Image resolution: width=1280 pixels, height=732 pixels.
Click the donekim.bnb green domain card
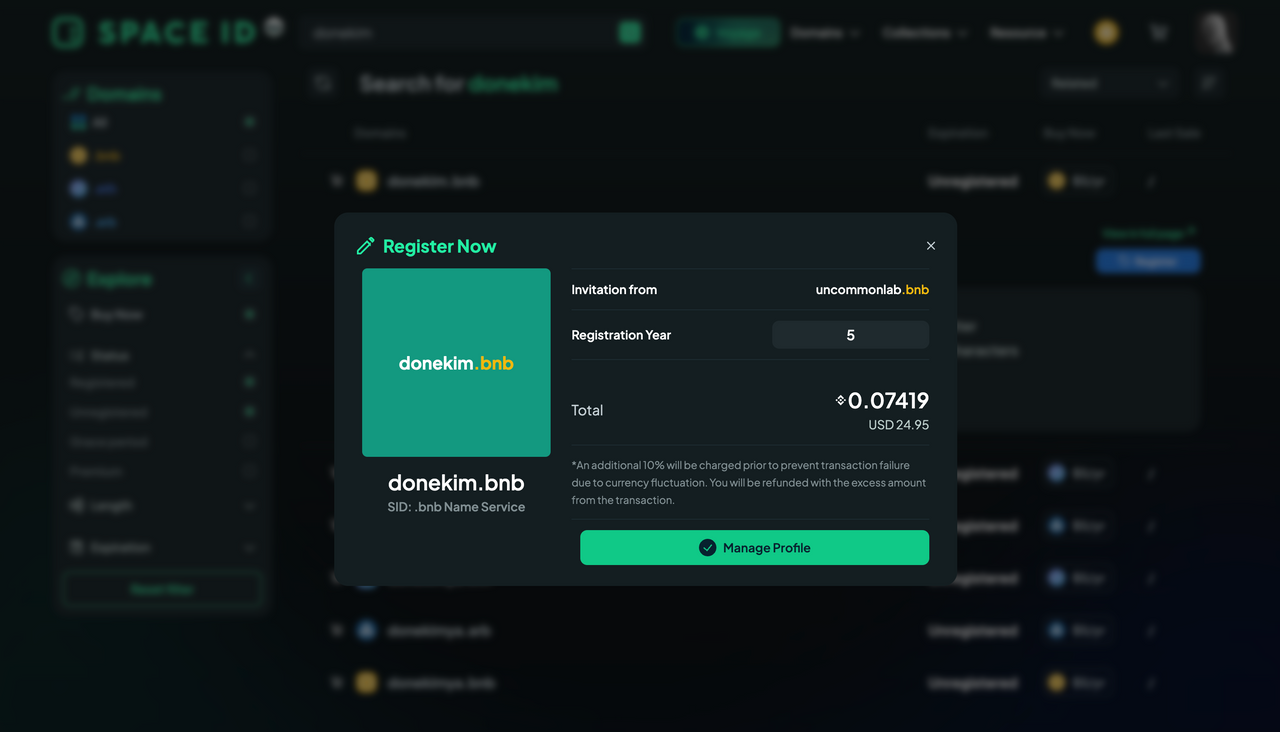(x=456, y=362)
